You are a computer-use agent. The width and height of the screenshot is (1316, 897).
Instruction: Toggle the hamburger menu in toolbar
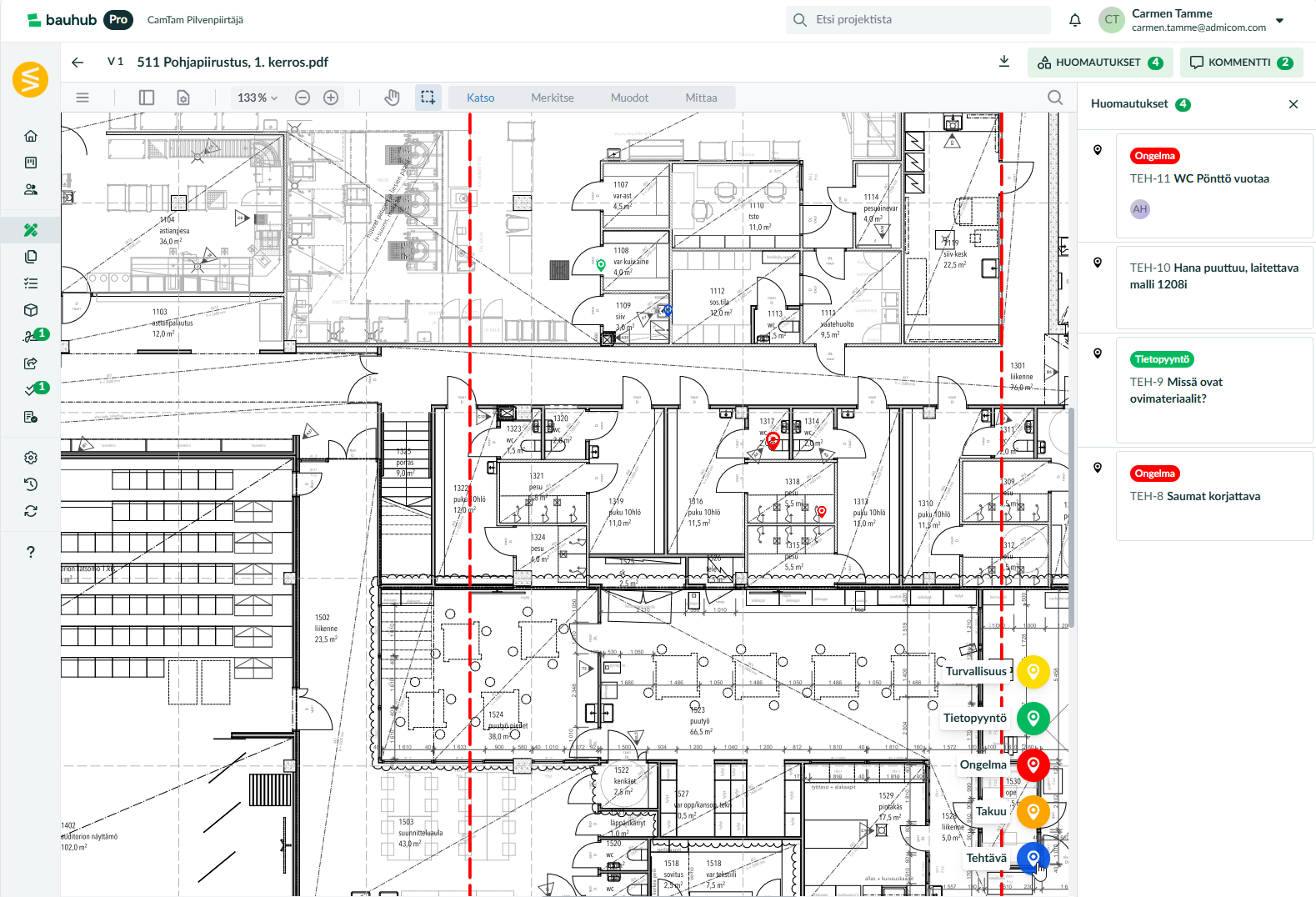[83, 98]
